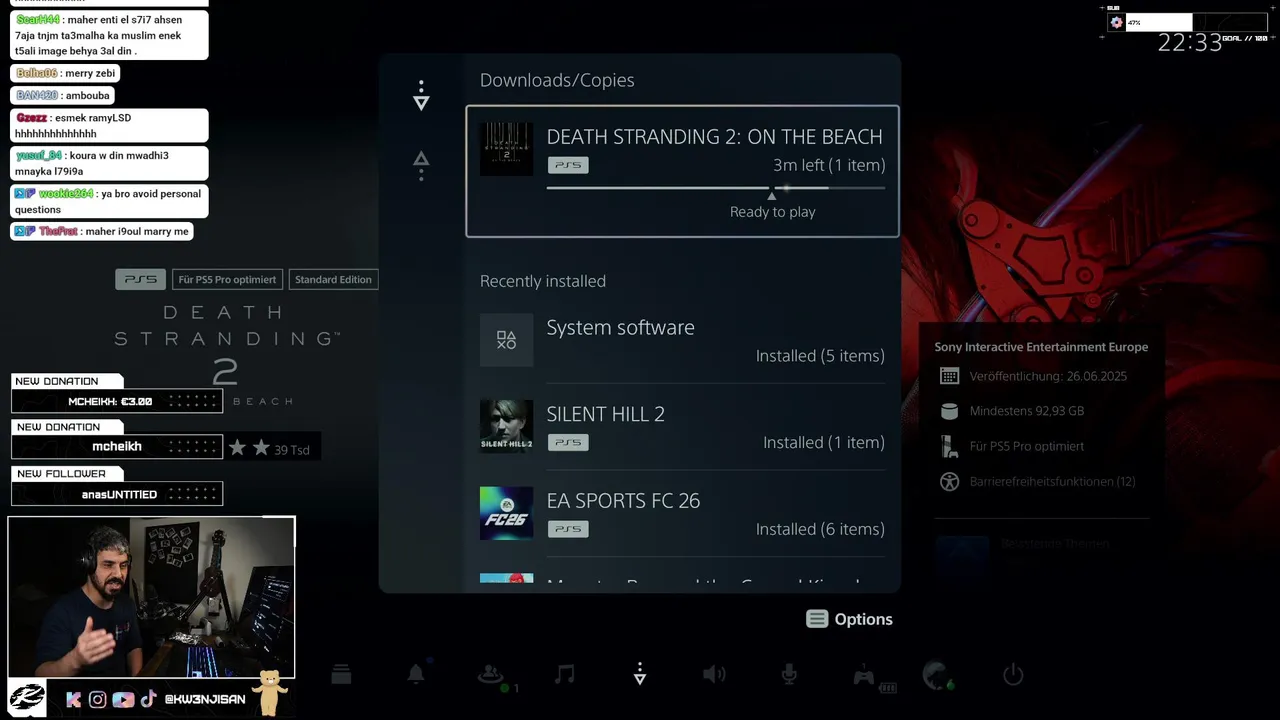This screenshot has width=1280, height=720.
Task: Click 'Veröffentlichung: 26.06.2025' text
Action: (x=1048, y=376)
